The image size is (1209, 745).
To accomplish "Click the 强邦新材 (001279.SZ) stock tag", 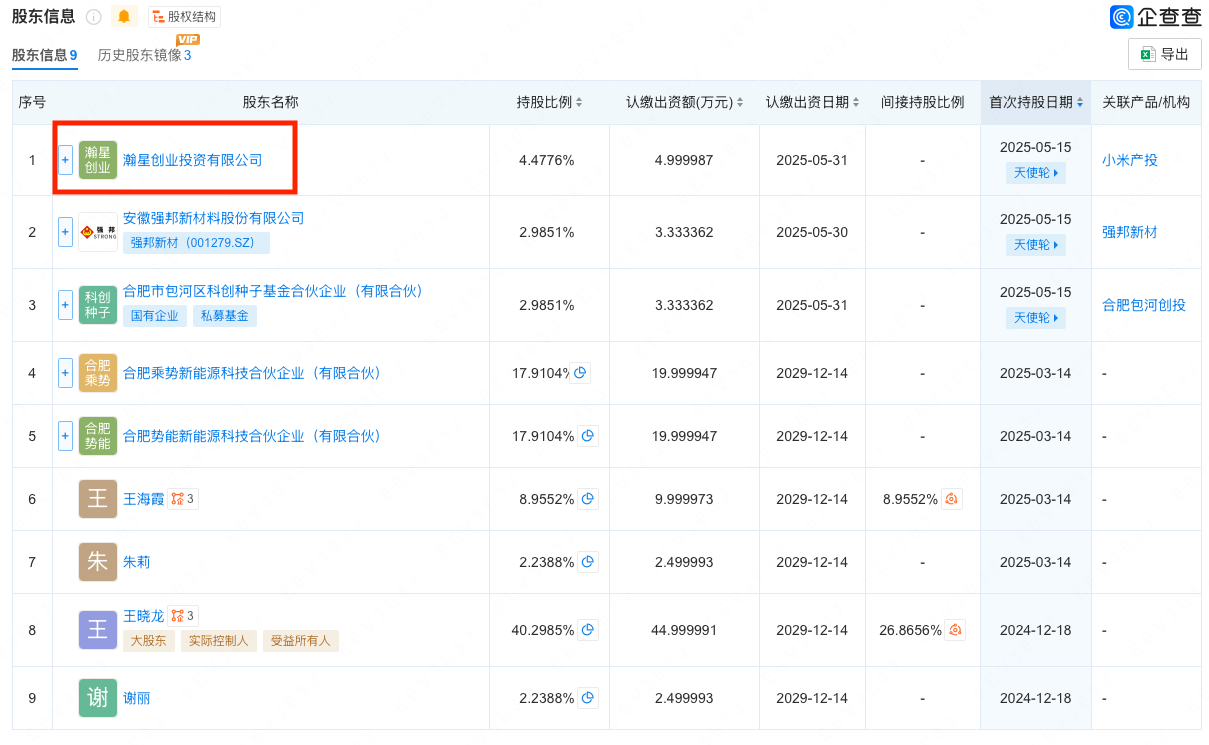I will (x=196, y=242).
